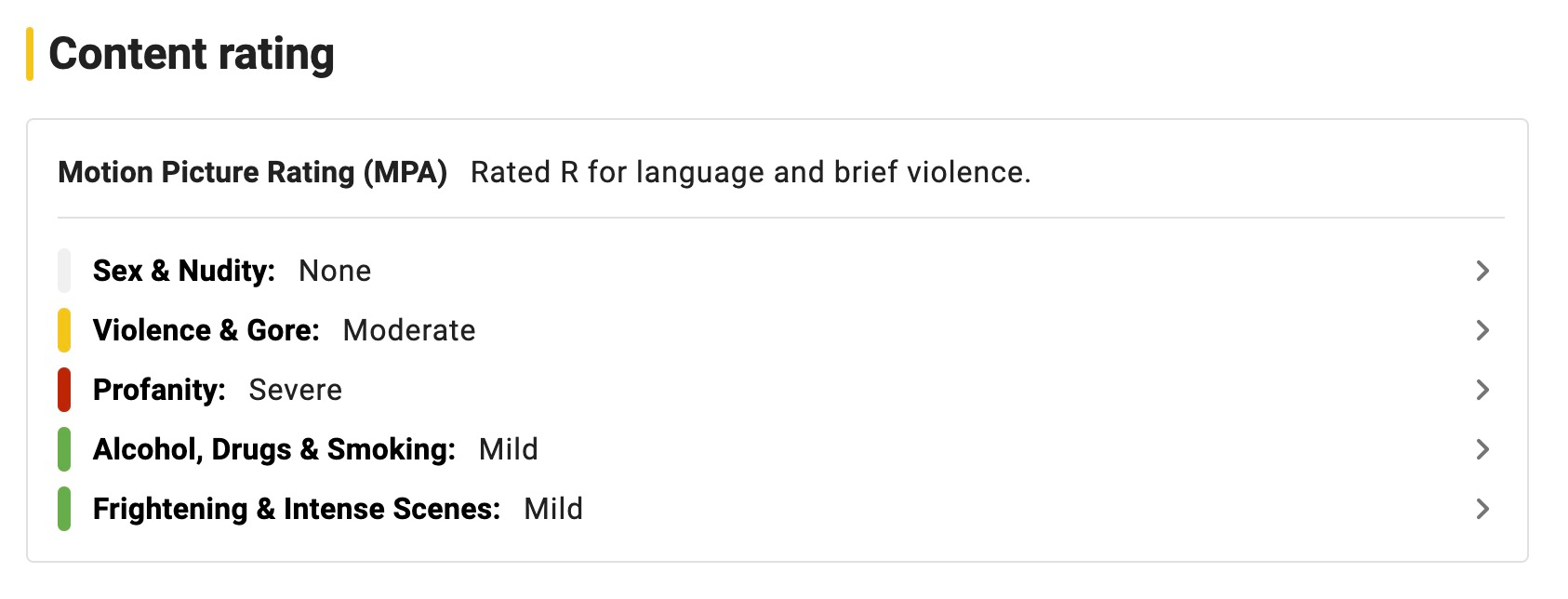Click the Content rating heading
Image resolution: width=1568 pixels, height=599 pixels.
tap(192, 54)
